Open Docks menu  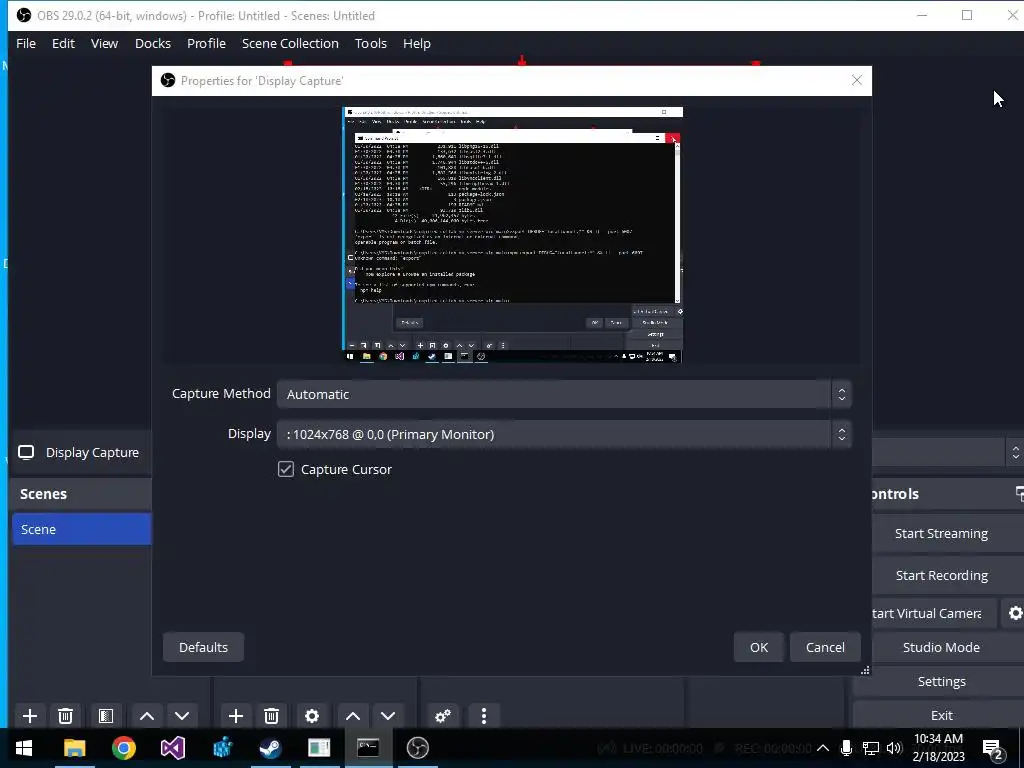click(153, 43)
